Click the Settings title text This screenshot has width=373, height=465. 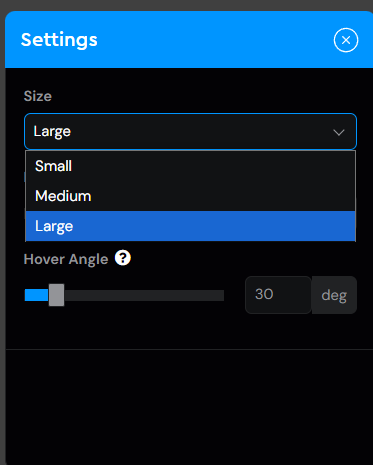tap(59, 40)
